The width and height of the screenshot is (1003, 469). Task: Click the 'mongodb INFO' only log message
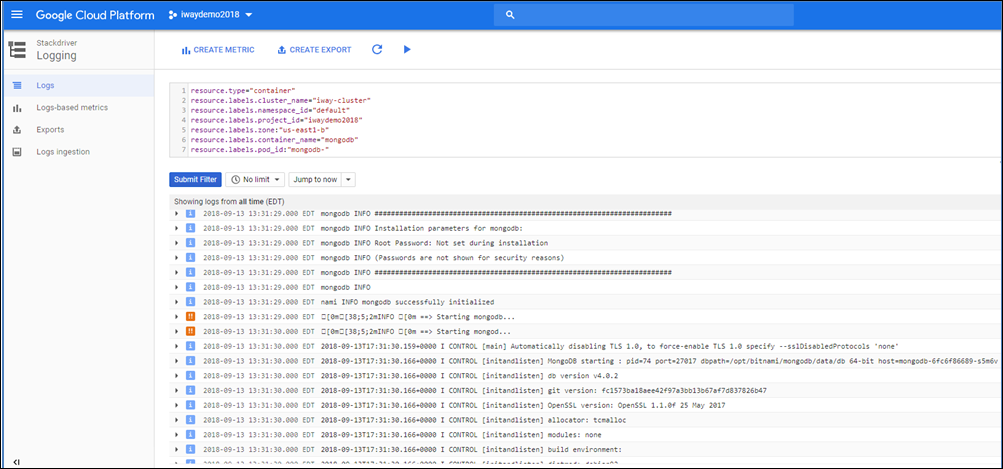tap(345, 287)
